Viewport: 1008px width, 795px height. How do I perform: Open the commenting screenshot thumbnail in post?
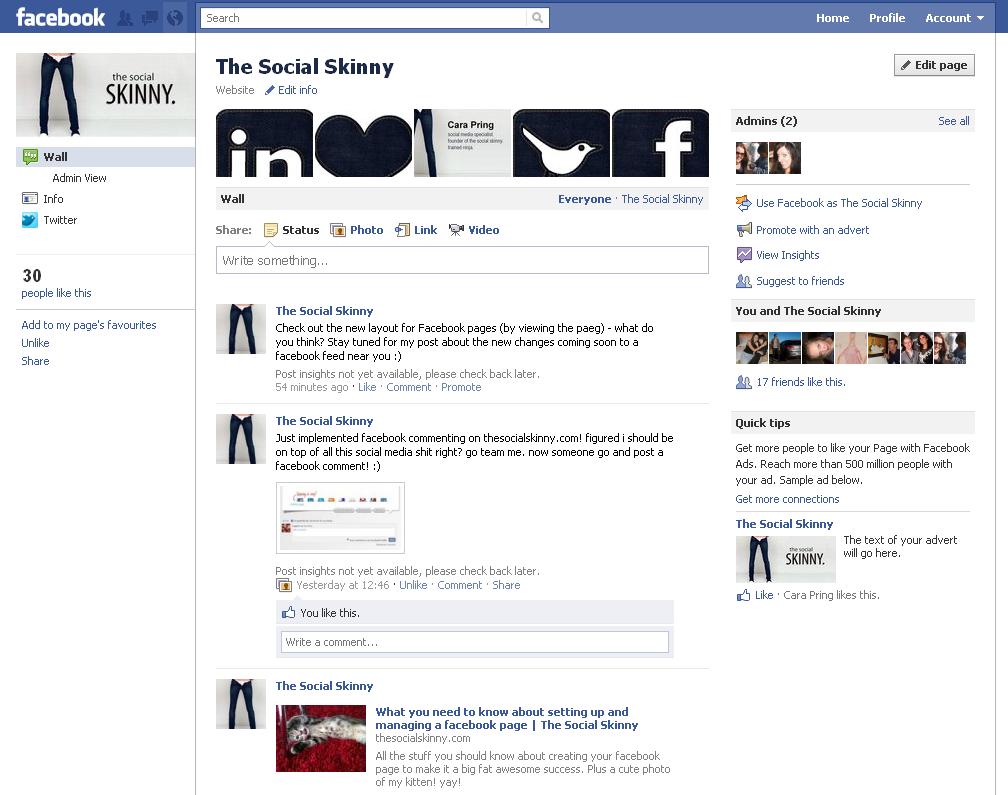point(340,517)
